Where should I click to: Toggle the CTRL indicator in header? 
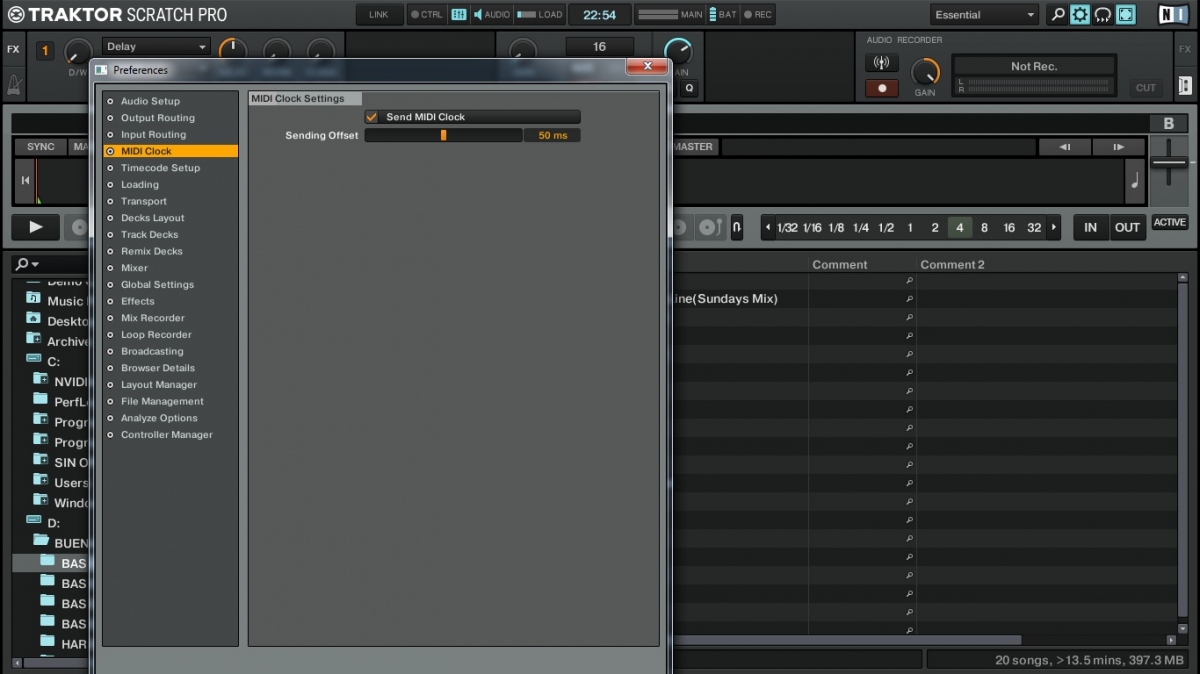point(426,15)
